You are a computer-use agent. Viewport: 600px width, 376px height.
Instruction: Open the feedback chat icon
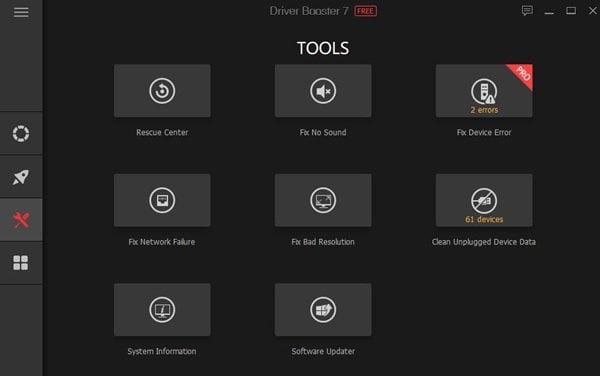pos(527,11)
